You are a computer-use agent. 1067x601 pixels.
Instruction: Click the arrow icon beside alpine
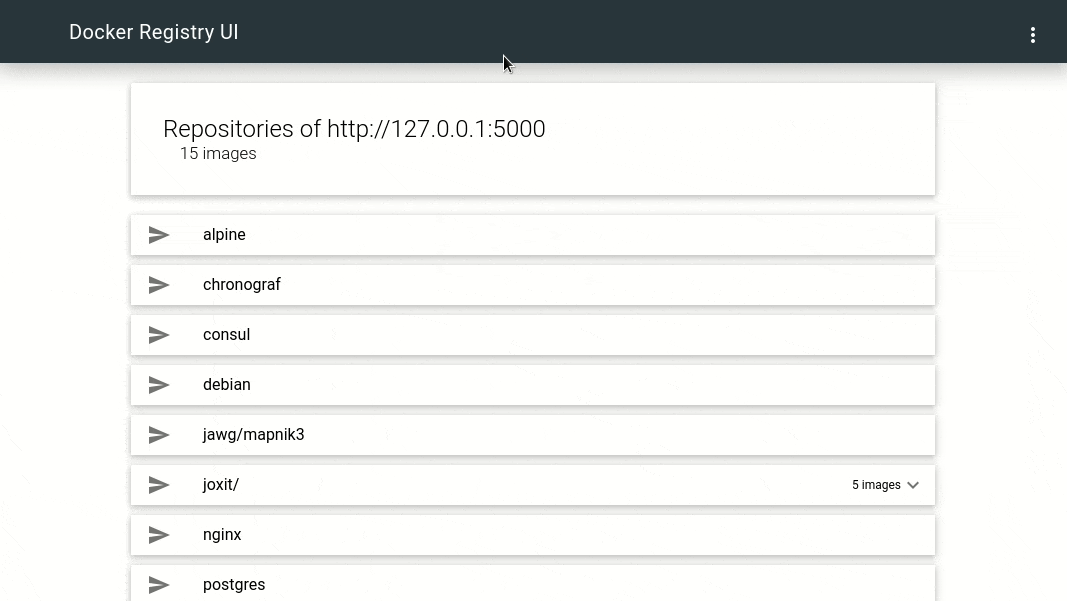tap(159, 235)
